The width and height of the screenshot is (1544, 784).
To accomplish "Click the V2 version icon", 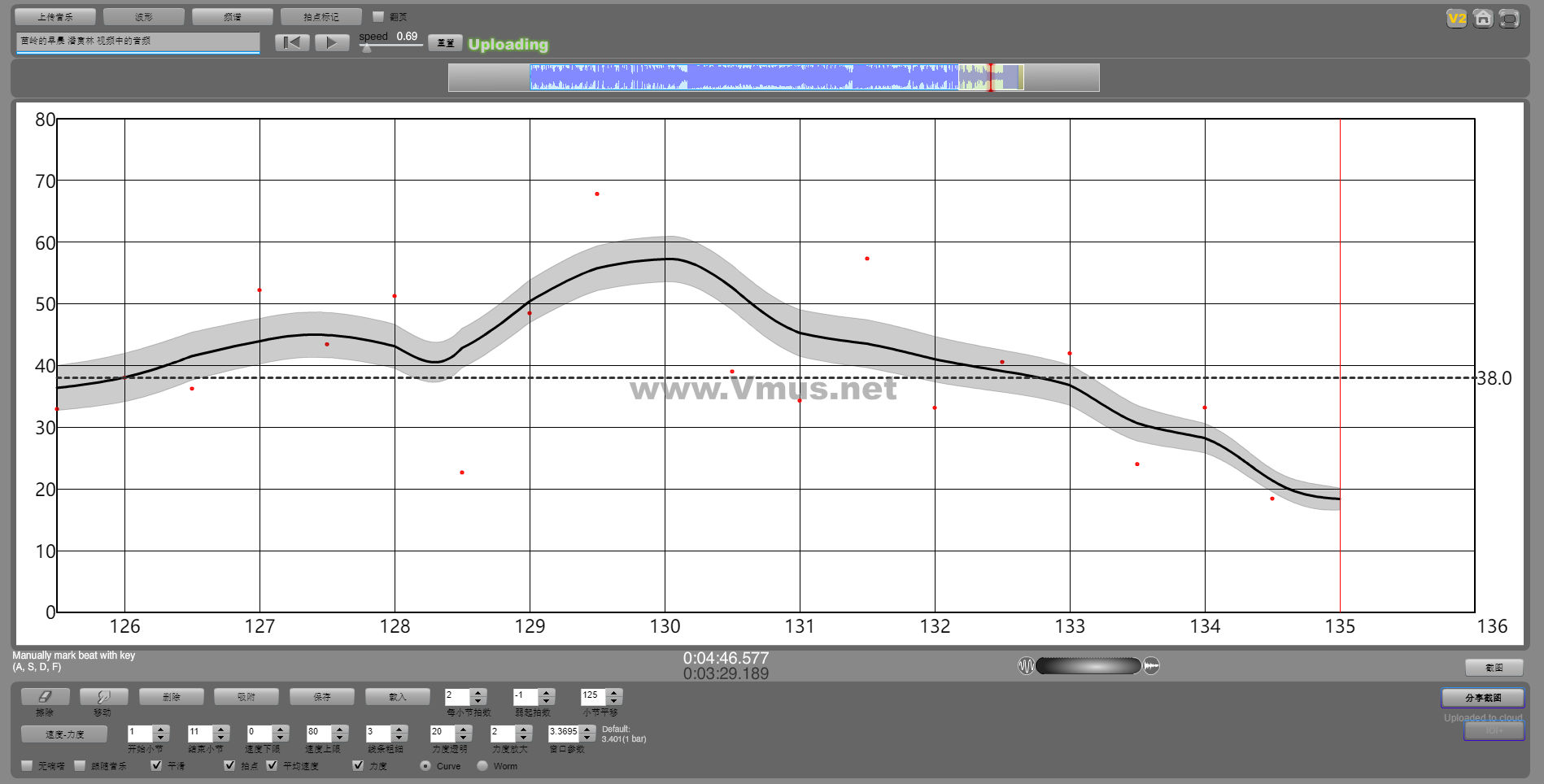I will (1456, 19).
